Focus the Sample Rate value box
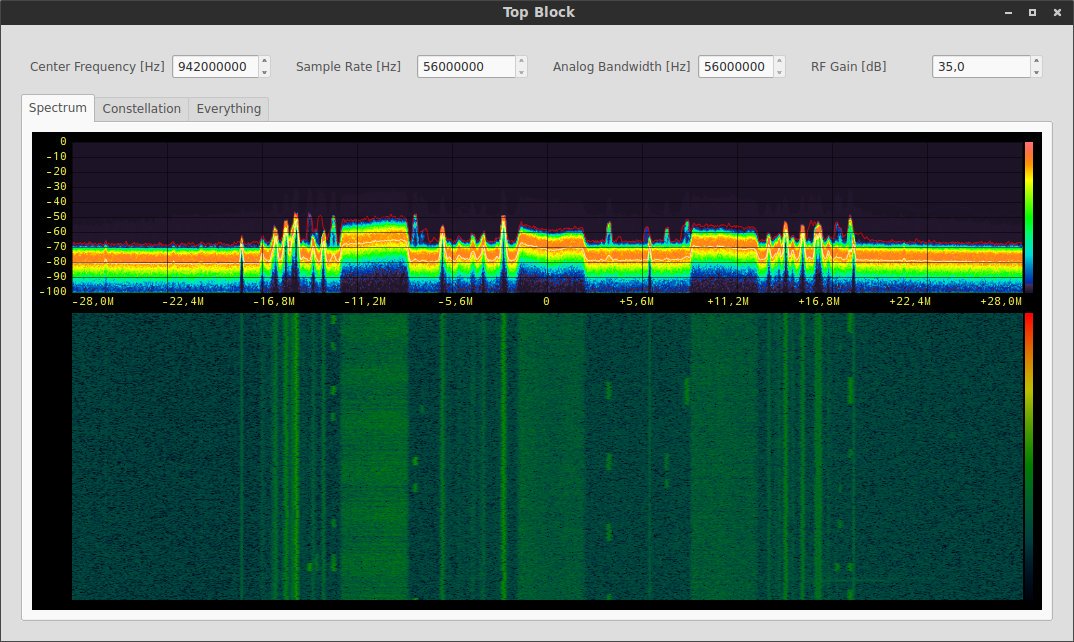1074x642 pixels. tap(465, 67)
